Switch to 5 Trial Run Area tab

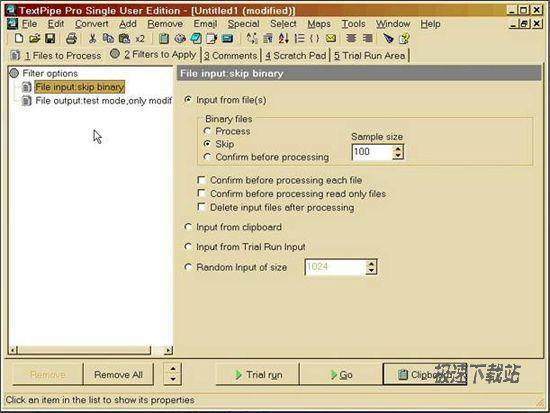(x=369, y=55)
